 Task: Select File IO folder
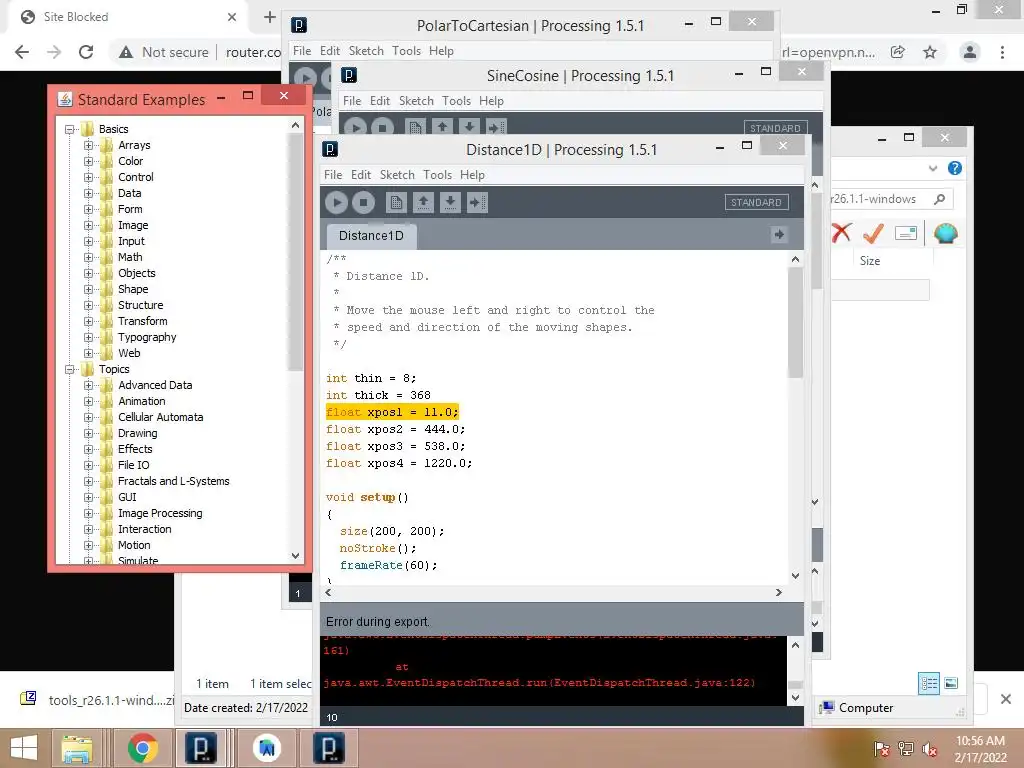coord(133,465)
